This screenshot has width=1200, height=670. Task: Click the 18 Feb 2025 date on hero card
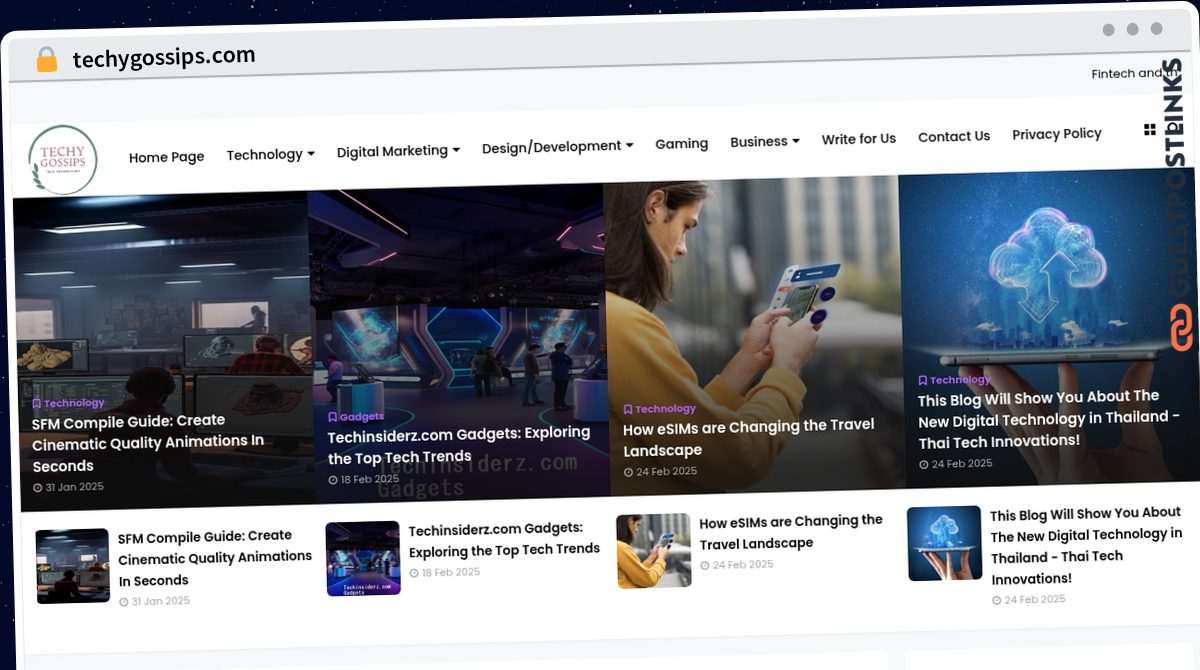click(370, 480)
